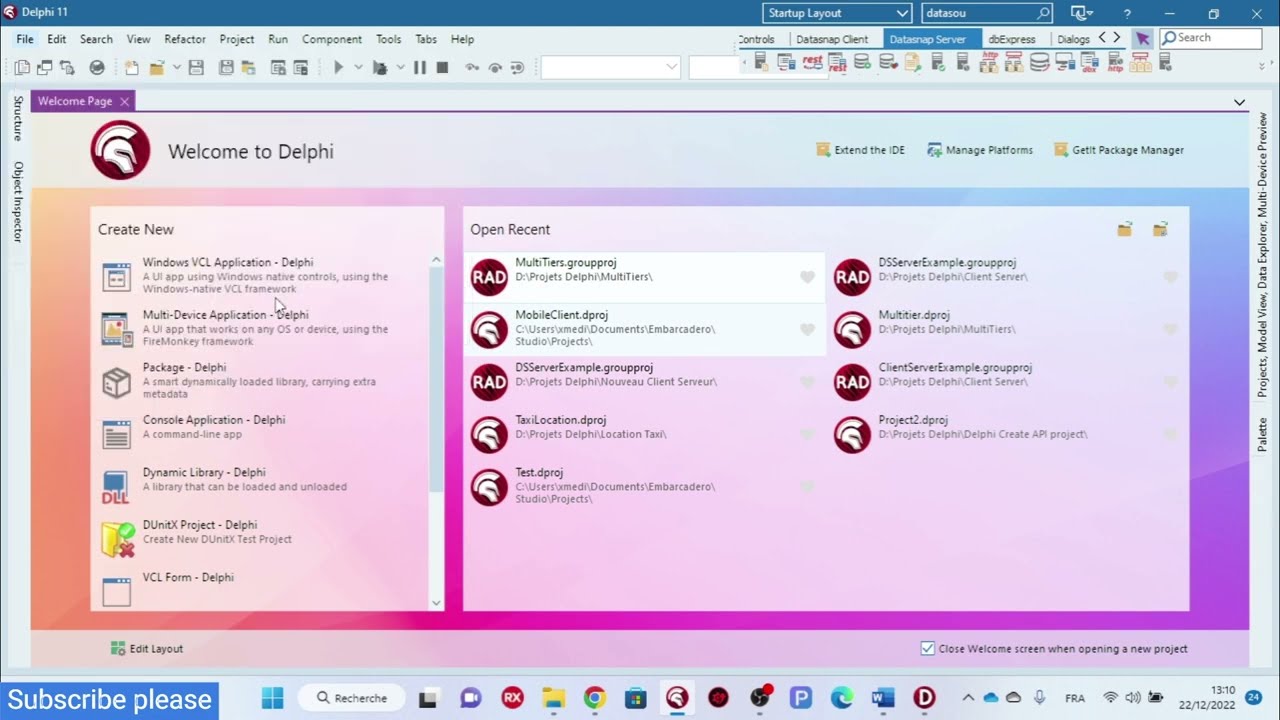Click the desktop settings icon in the title bar

[1081, 14]
